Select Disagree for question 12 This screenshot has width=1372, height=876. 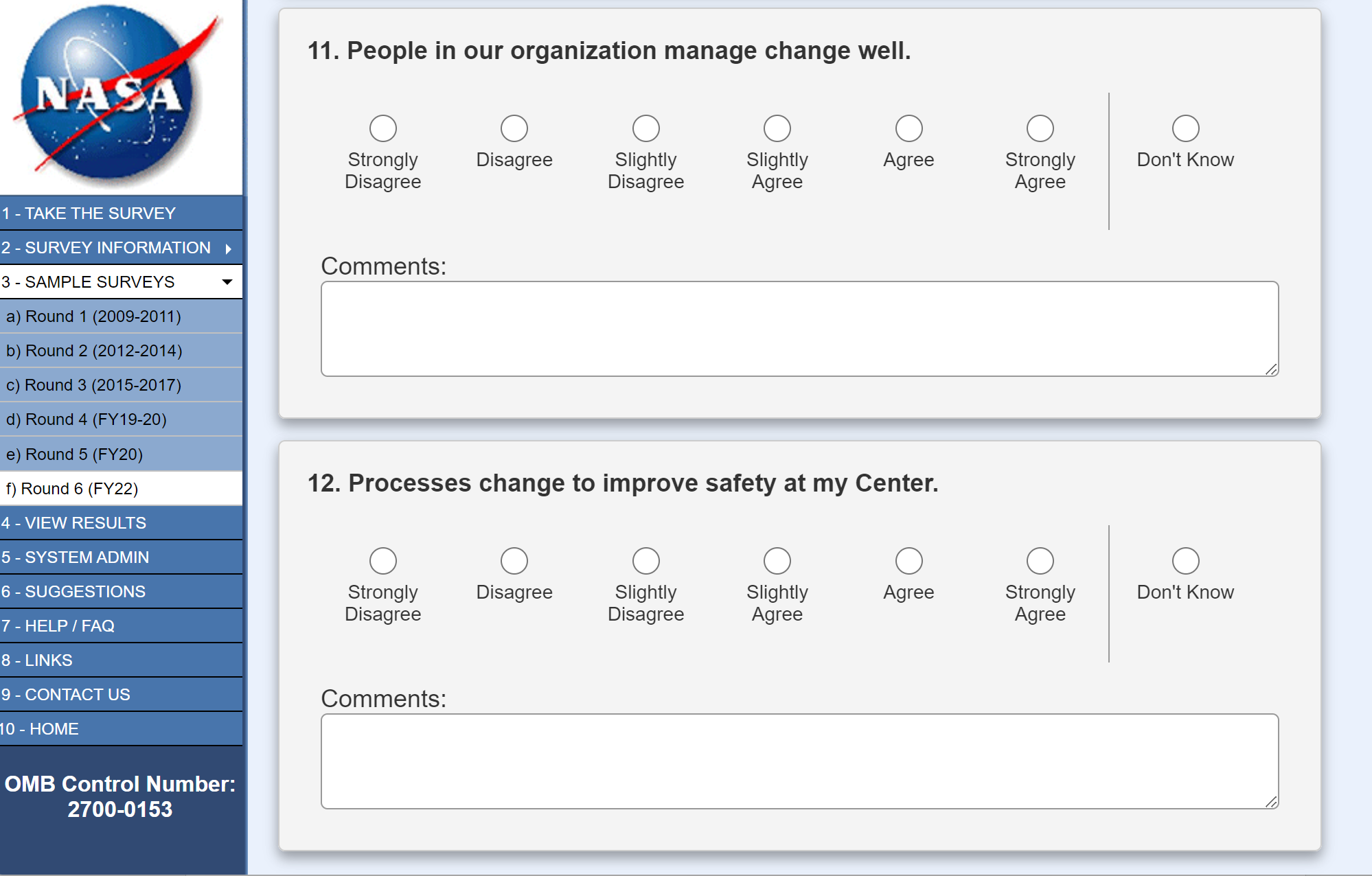coord(514,561)
